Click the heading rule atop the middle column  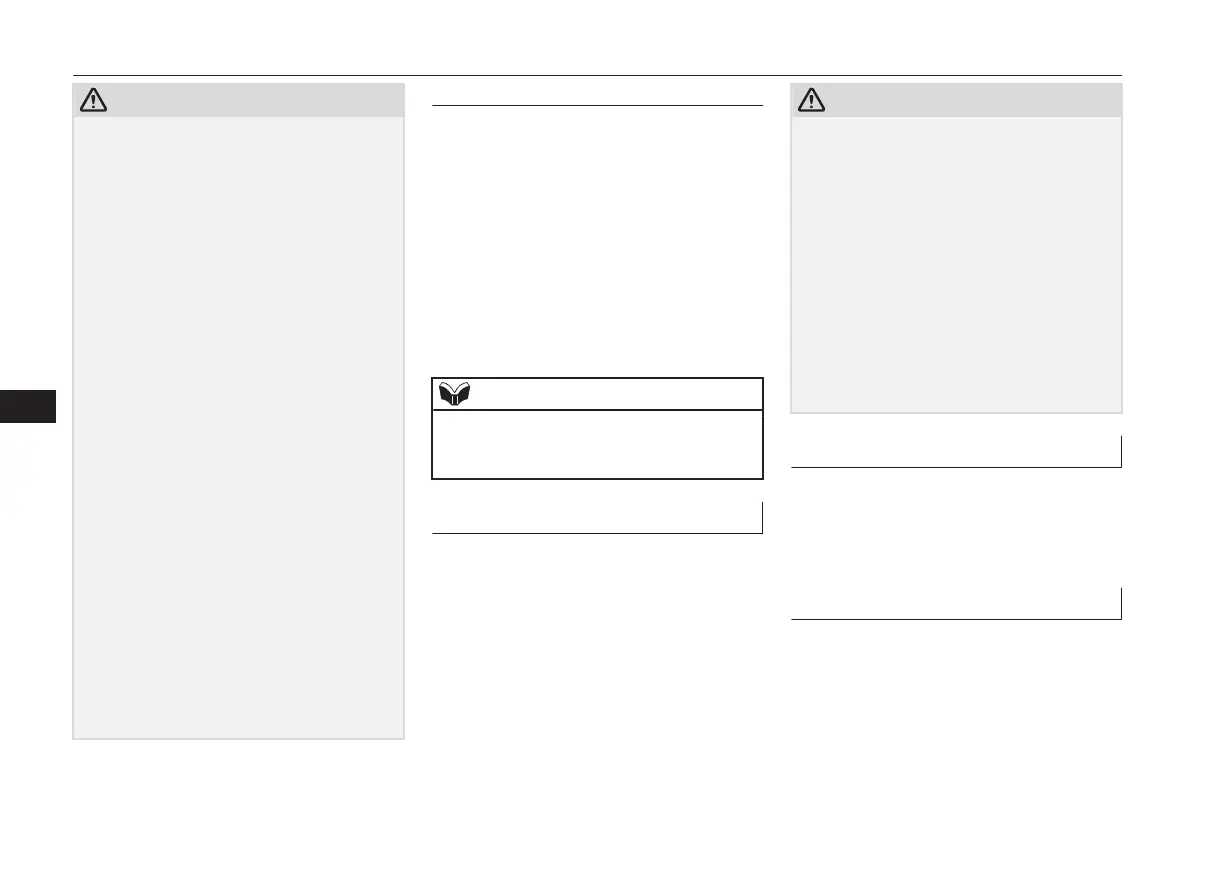(x=597, y=105)
